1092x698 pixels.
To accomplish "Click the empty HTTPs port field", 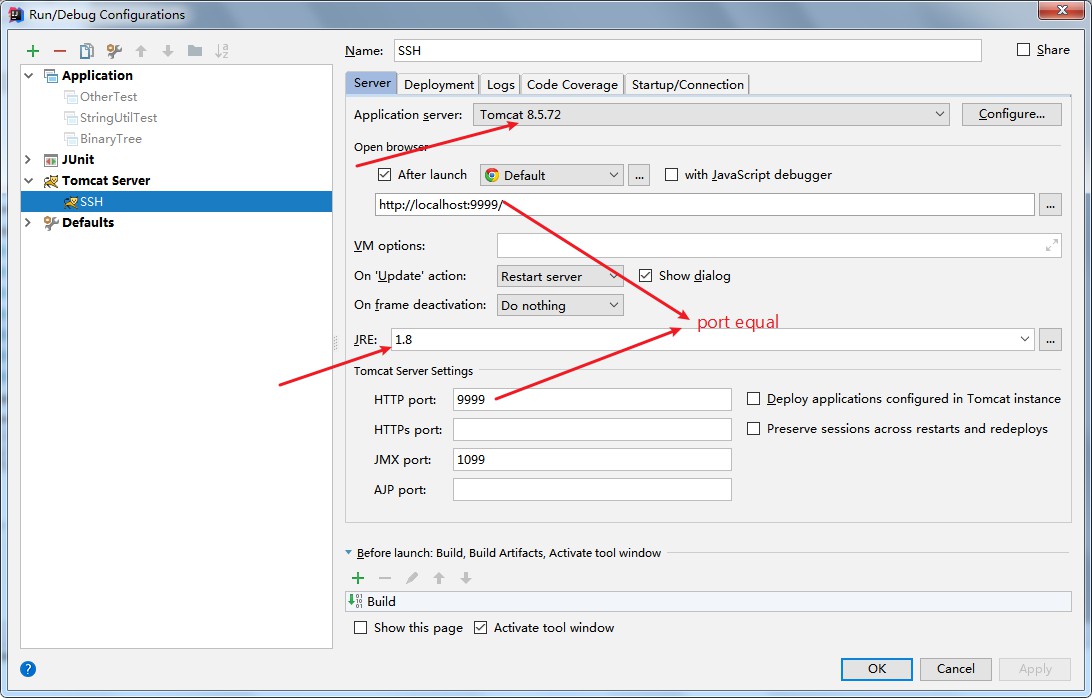I will (592, 430).
